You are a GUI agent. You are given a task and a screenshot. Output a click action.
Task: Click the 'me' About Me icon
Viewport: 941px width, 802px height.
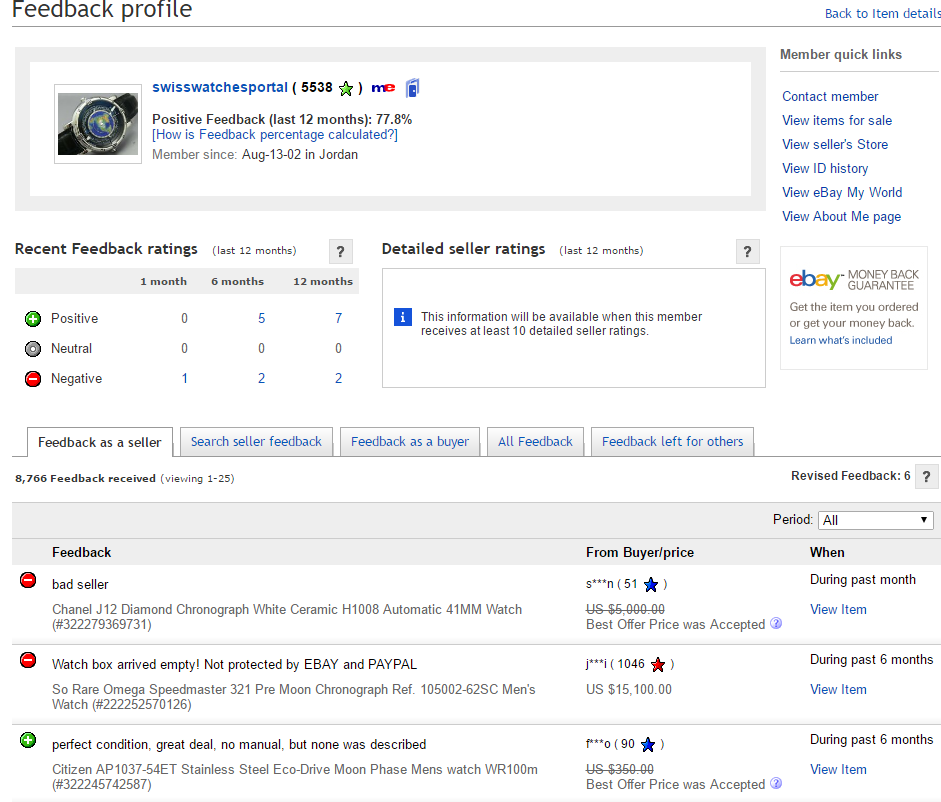point(383,88)
